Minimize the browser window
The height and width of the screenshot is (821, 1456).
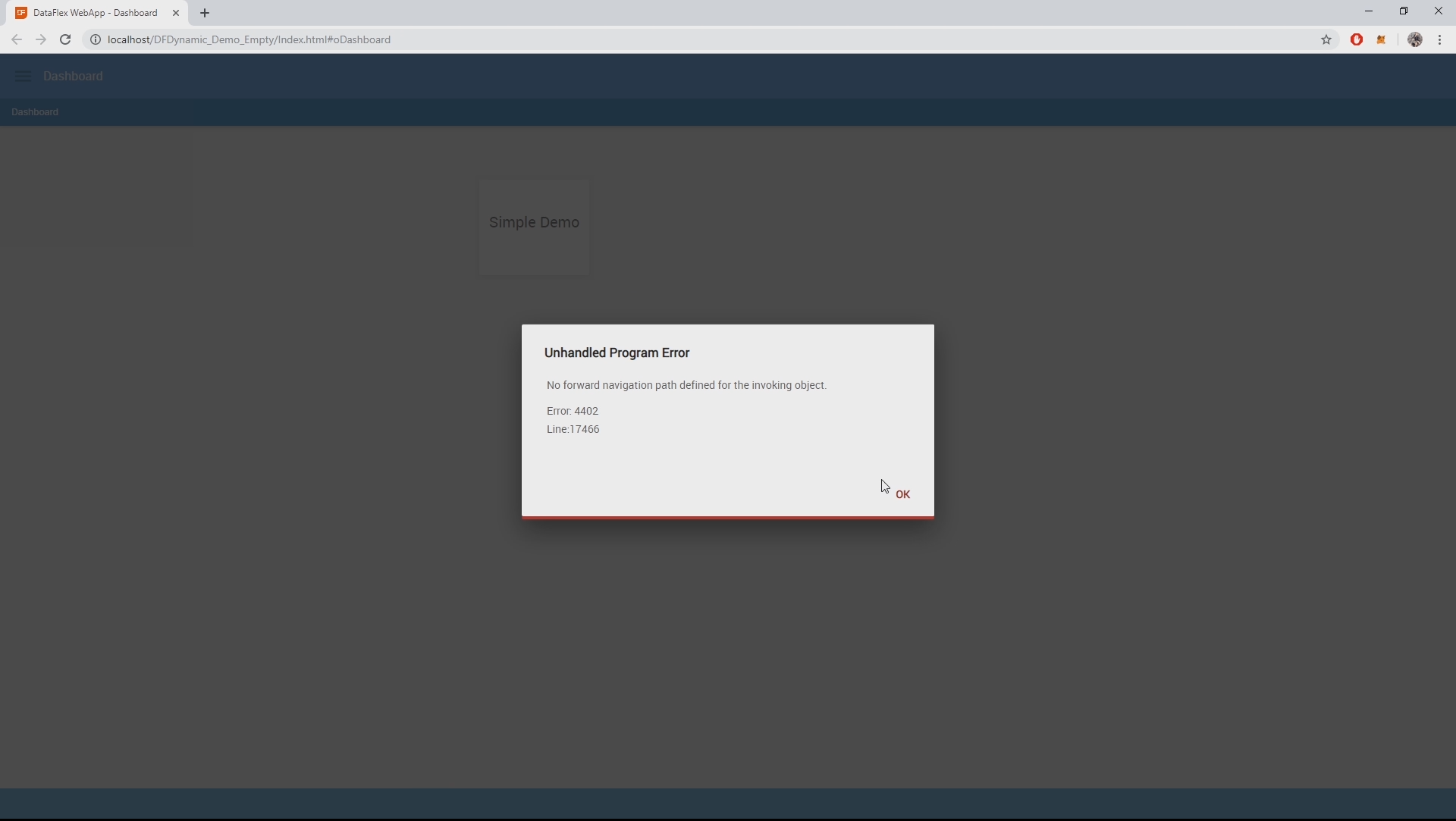pos(1369,11)
